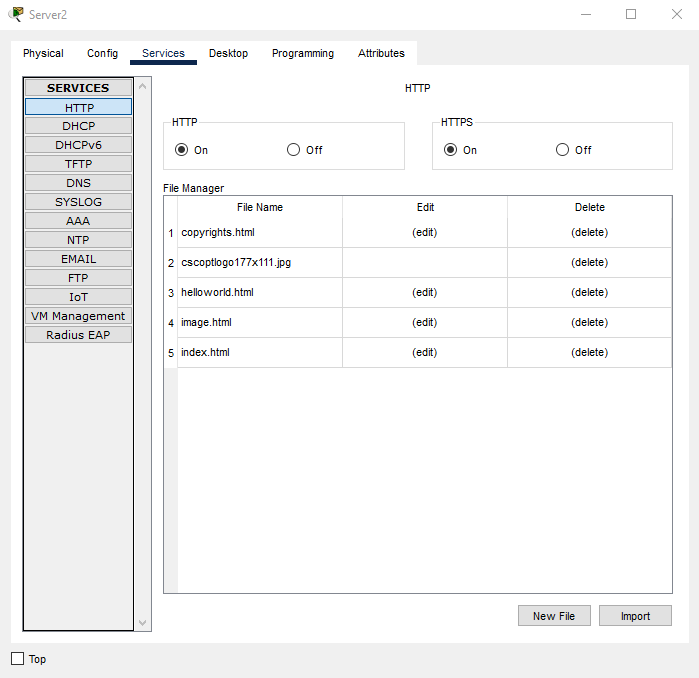Delete image.html file
The height and width of the screenshot is (678, 699).
pos(589,322)
